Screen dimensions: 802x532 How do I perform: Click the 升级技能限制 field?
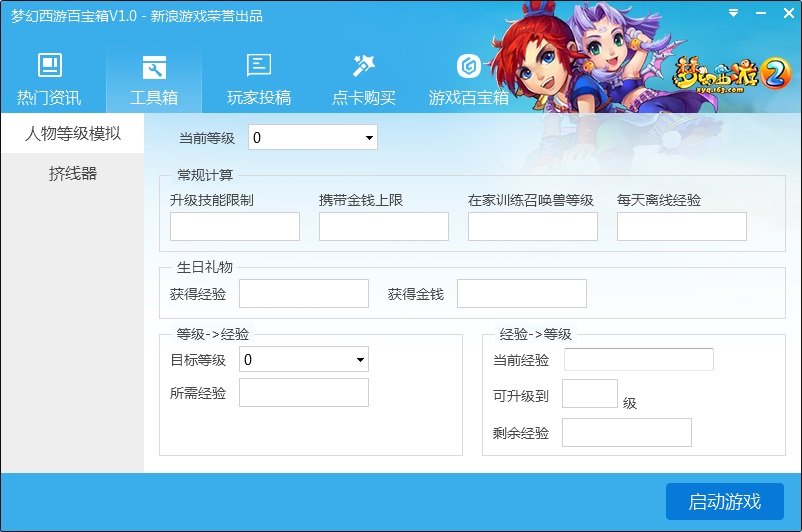pos(235,227)
